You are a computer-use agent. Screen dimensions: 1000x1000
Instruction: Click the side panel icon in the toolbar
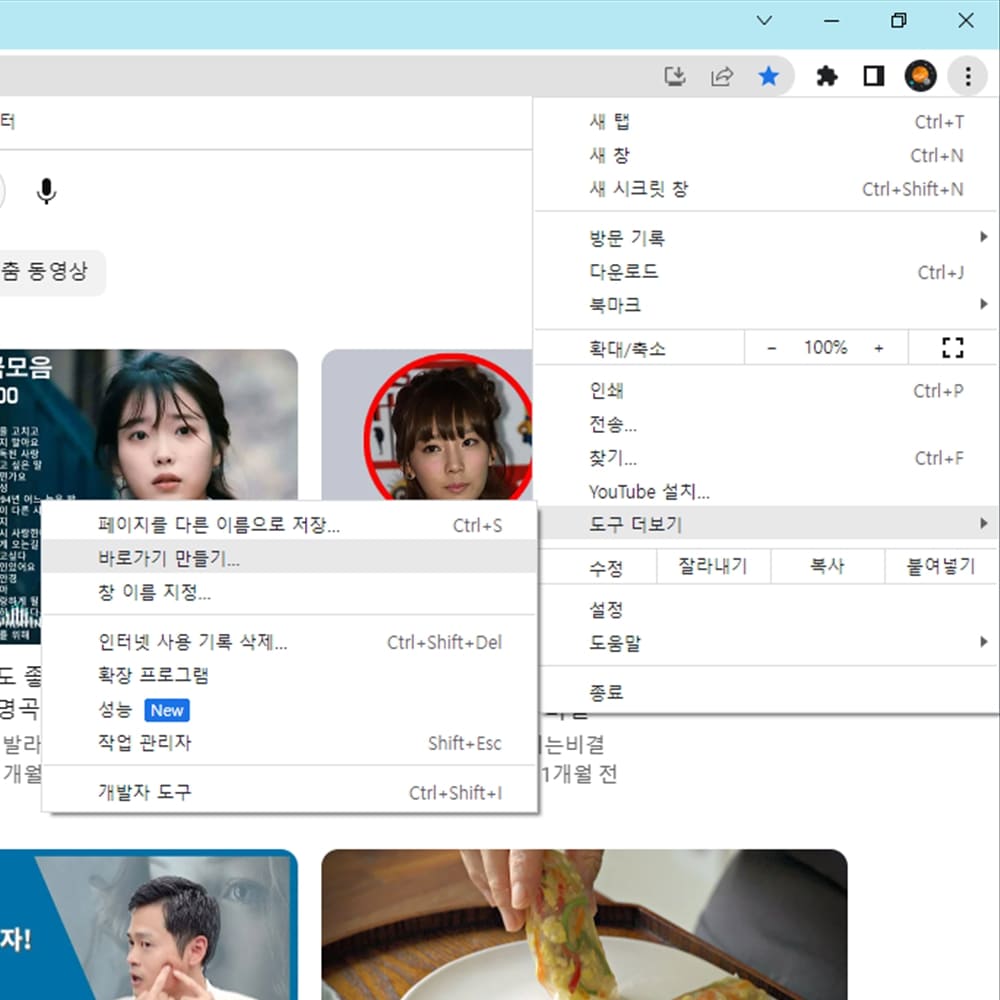(x=872, y=75)
